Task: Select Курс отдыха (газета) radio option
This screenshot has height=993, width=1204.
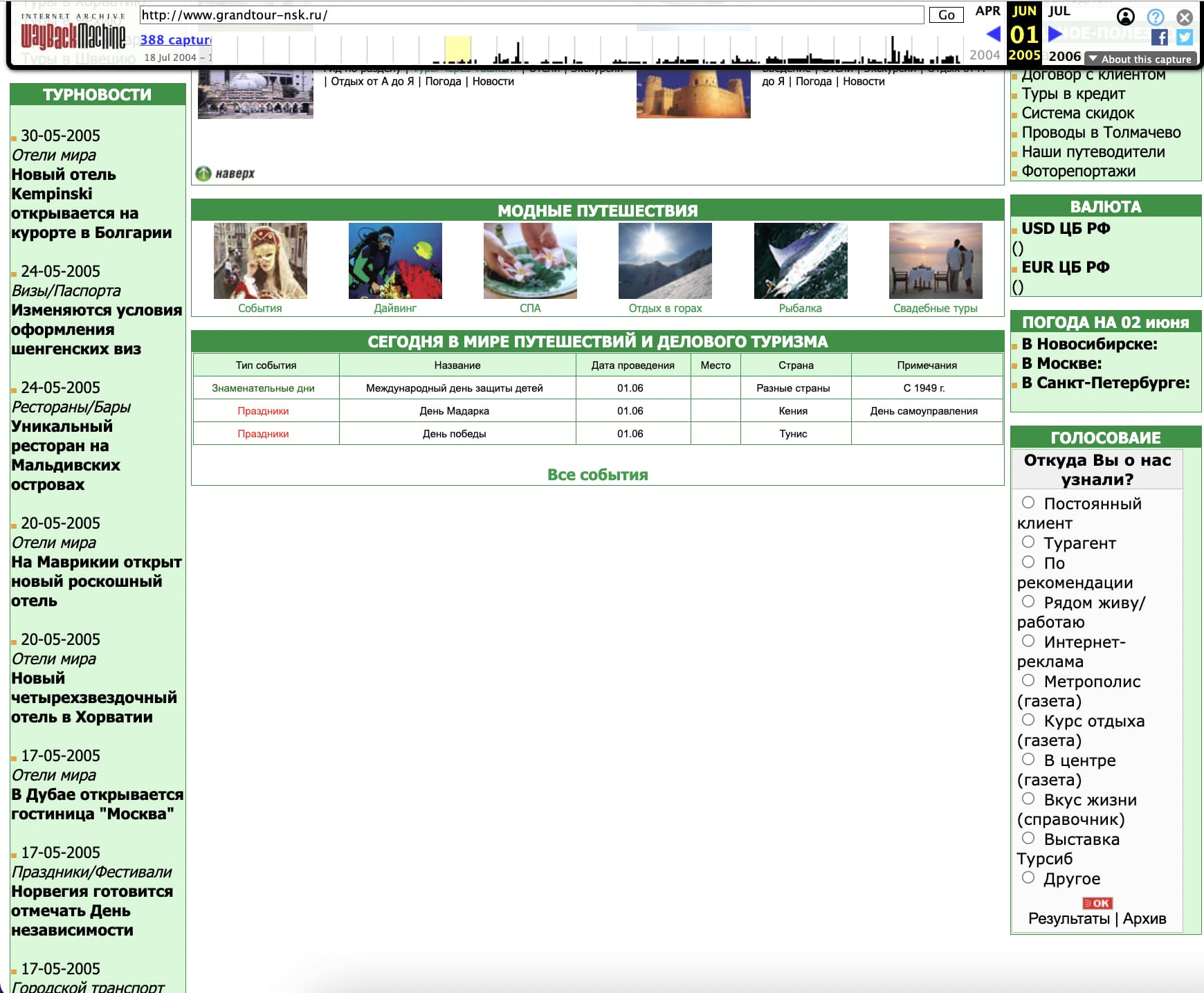Action: (1028, 720)
